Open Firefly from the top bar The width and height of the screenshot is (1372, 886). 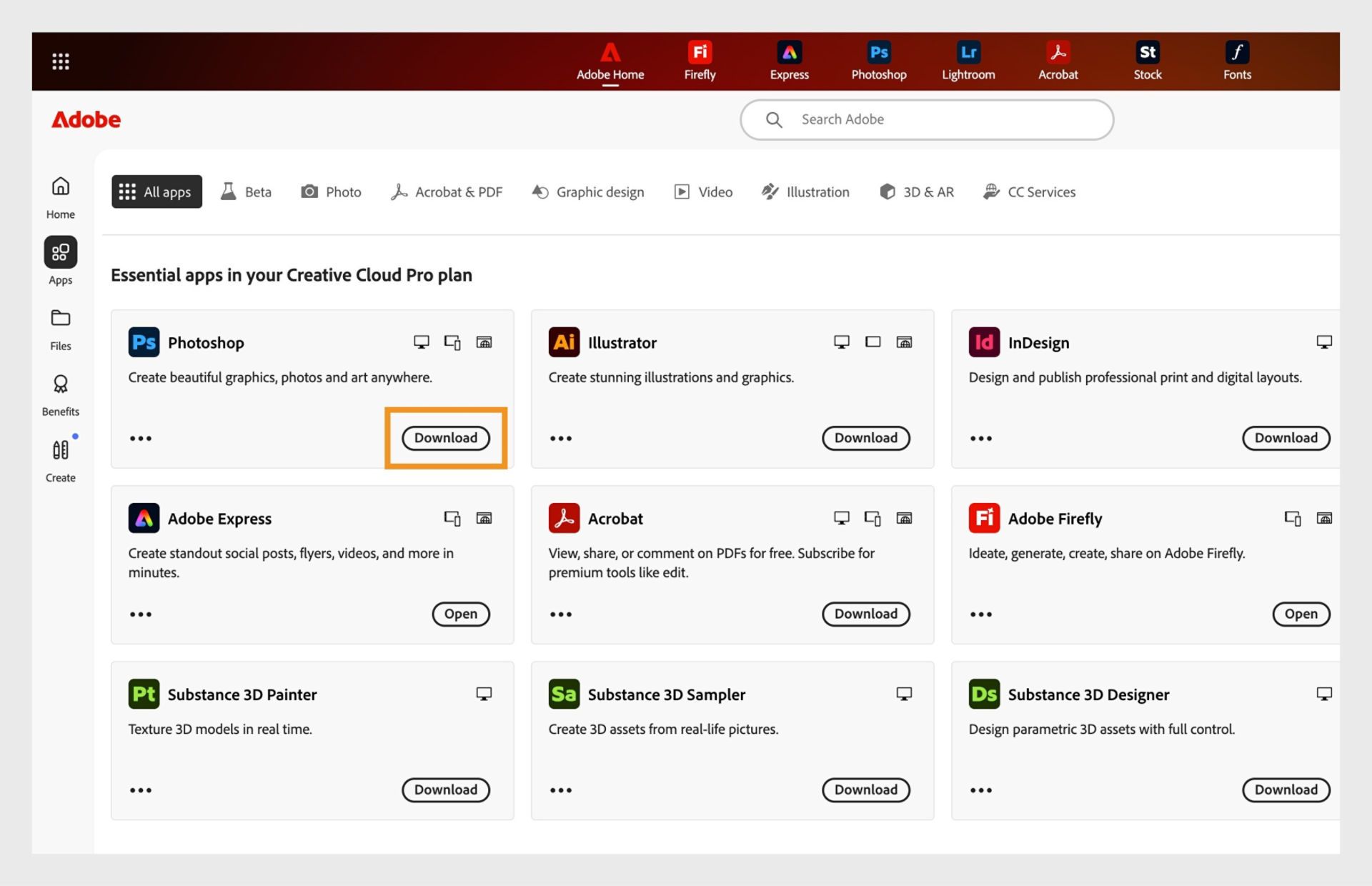tap(700, 61)
